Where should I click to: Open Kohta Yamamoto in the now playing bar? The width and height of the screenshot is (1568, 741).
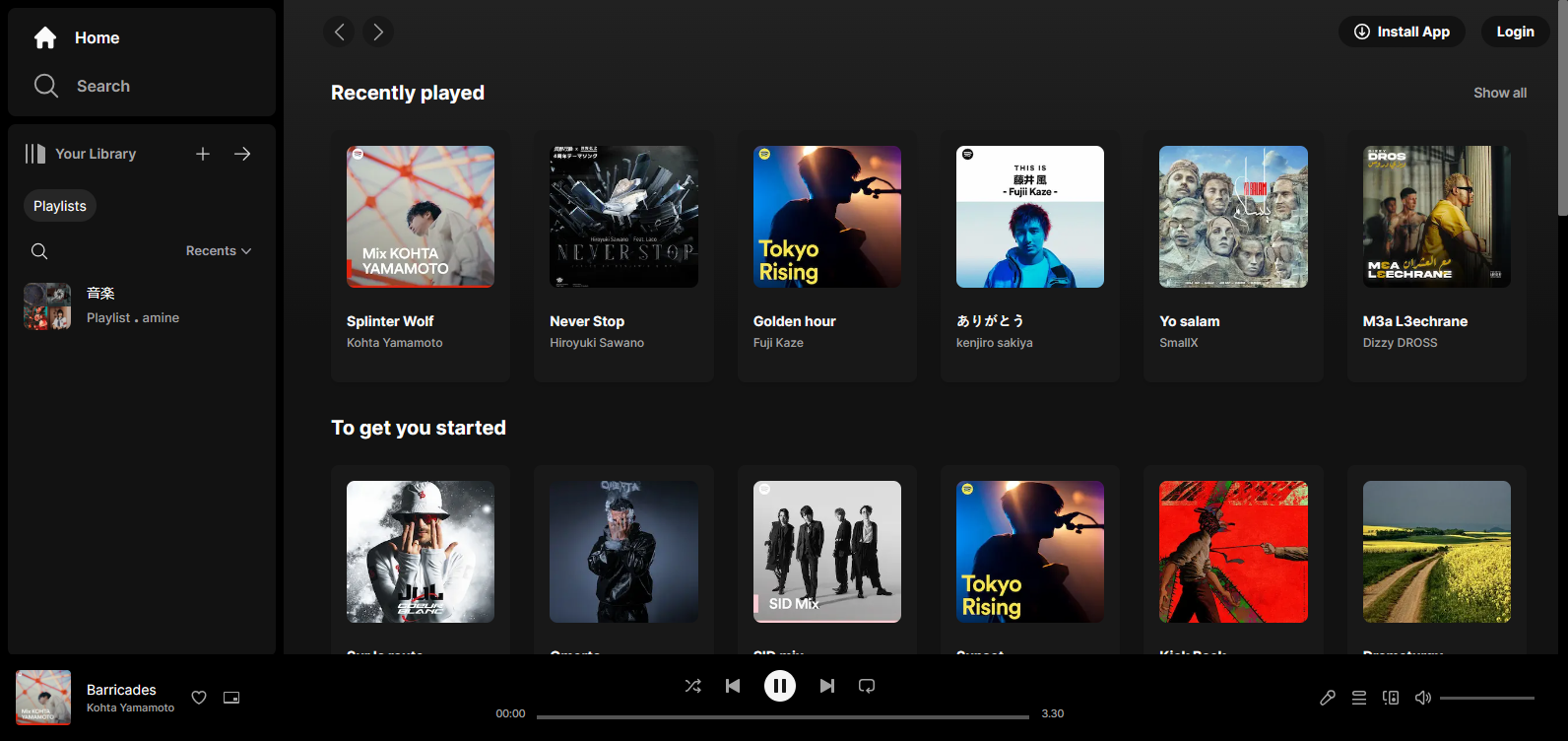point(130,707)
